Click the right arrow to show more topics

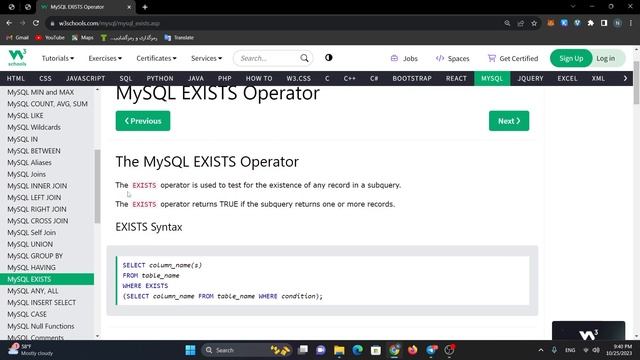625,78
